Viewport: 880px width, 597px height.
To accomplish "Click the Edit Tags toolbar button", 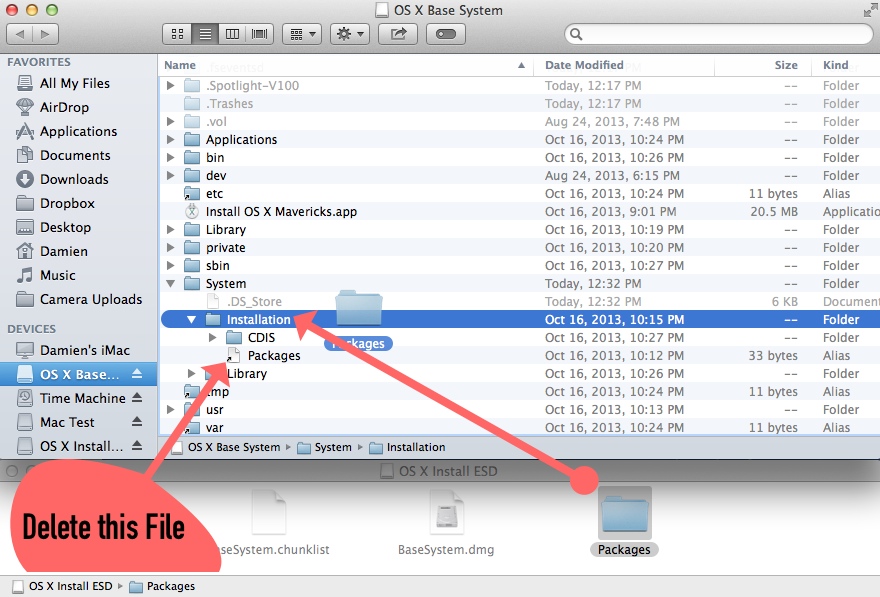I will pos(446,34).
